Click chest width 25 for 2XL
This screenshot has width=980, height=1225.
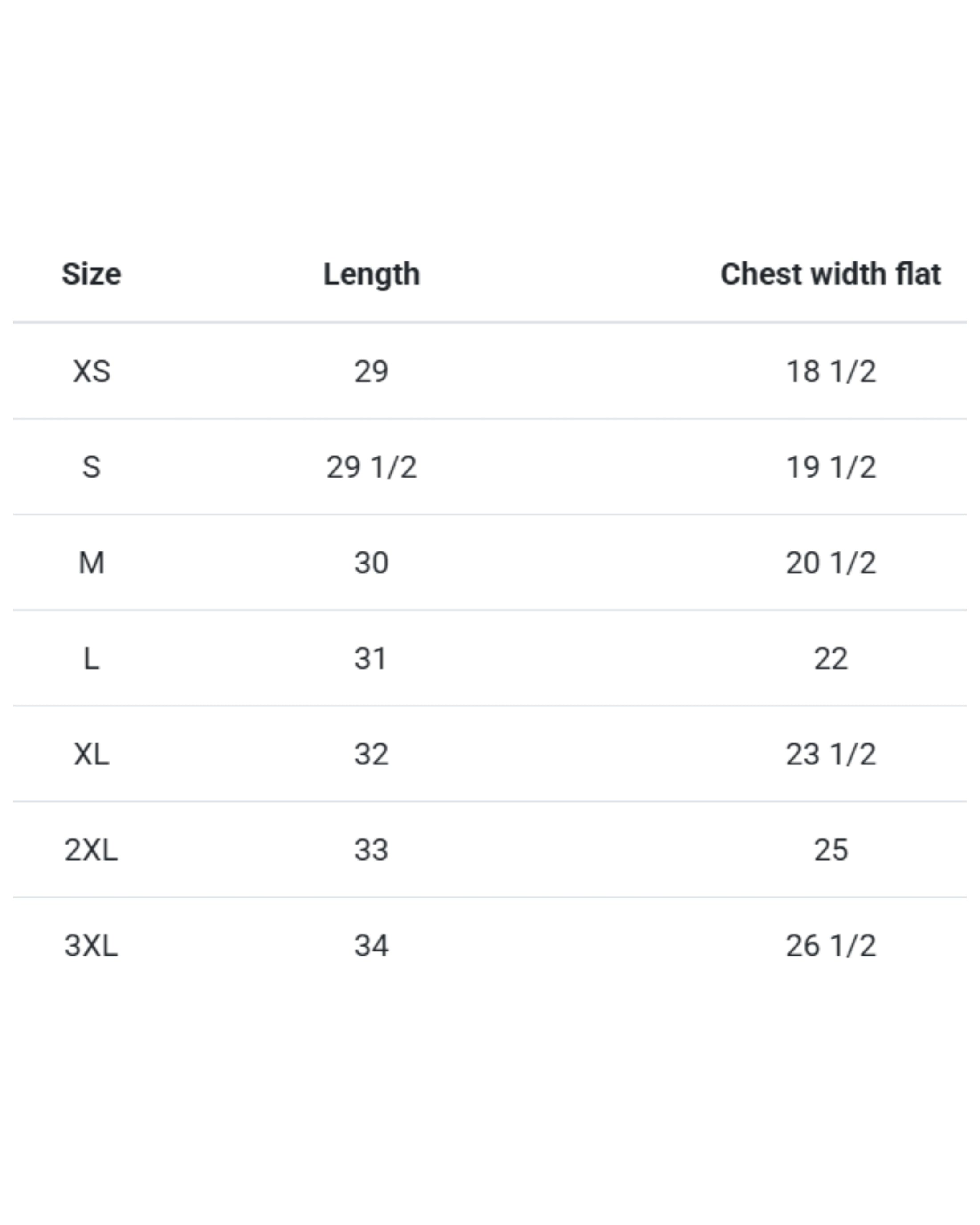831,850
